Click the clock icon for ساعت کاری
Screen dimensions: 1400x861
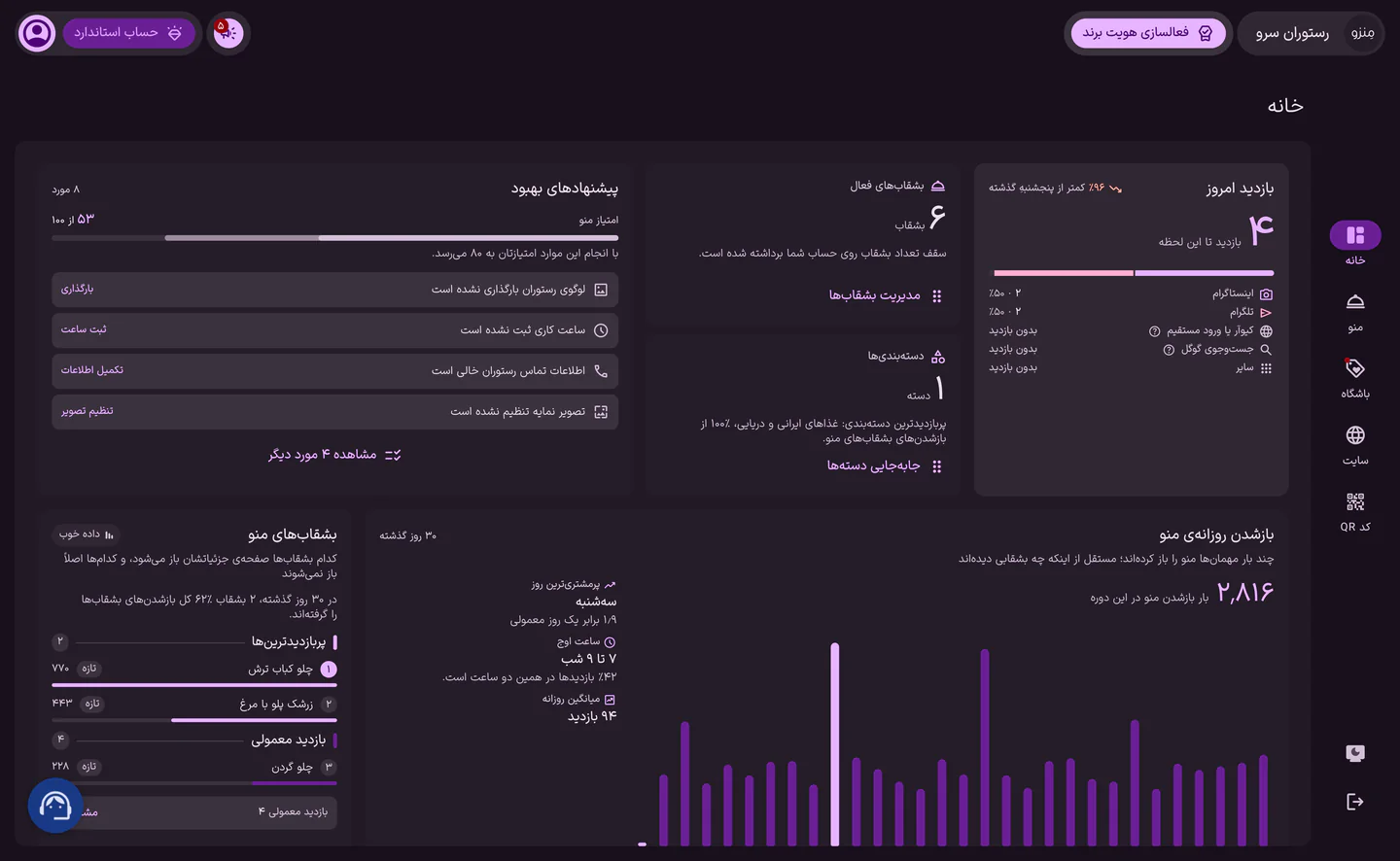tap(601, 330)
